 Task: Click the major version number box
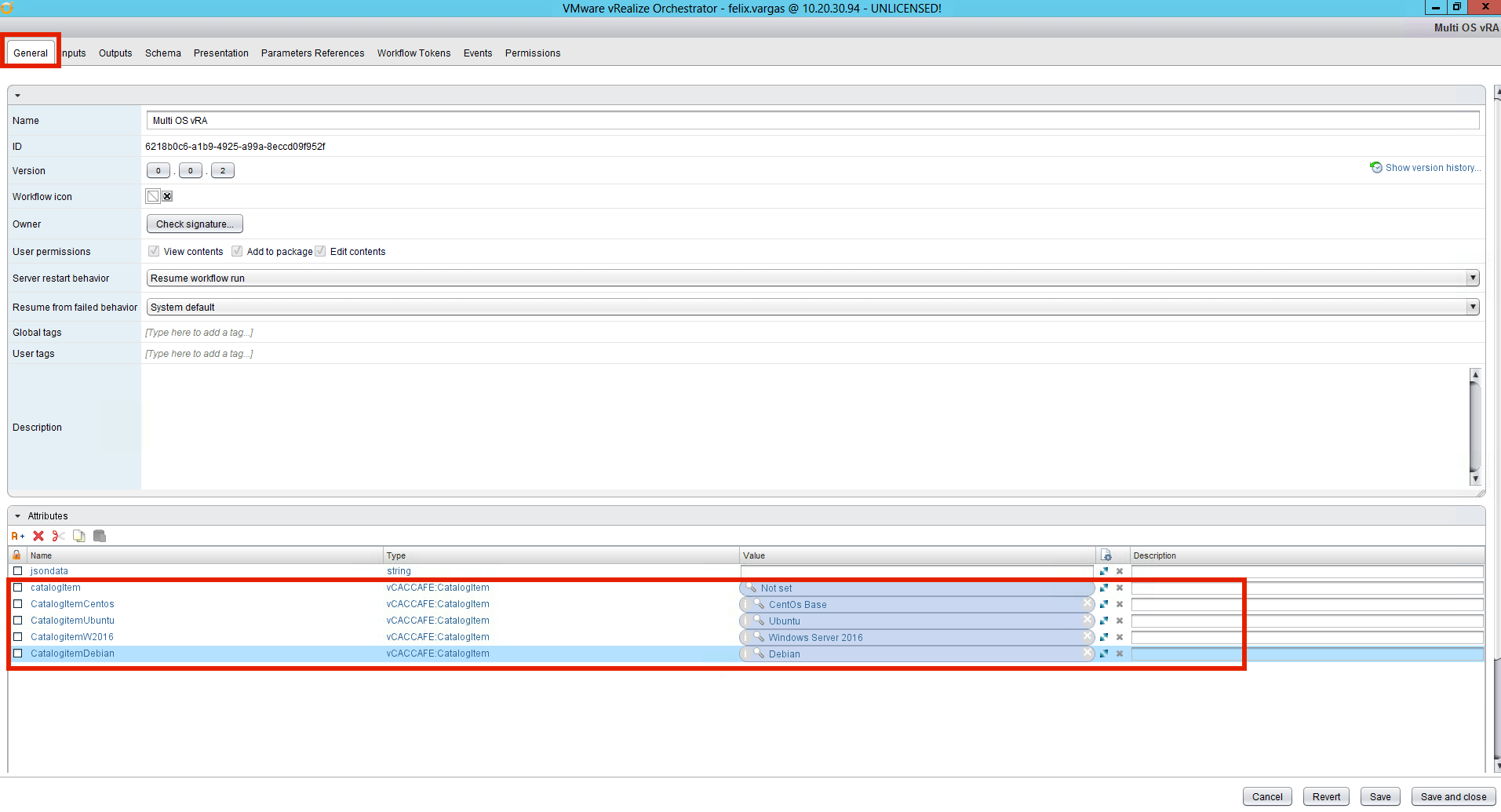(158, 170)
